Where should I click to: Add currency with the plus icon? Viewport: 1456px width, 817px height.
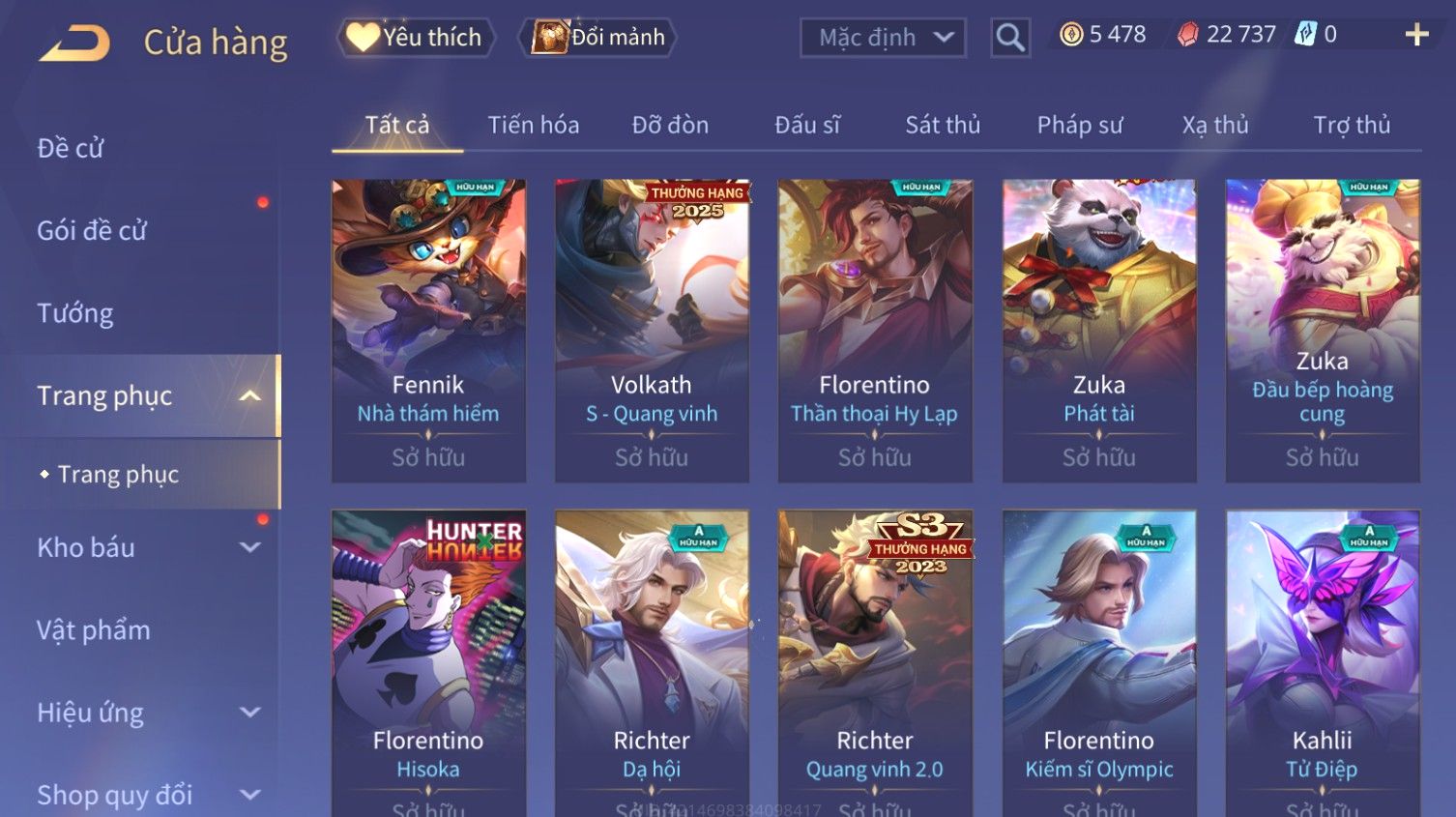[1416, 35]
